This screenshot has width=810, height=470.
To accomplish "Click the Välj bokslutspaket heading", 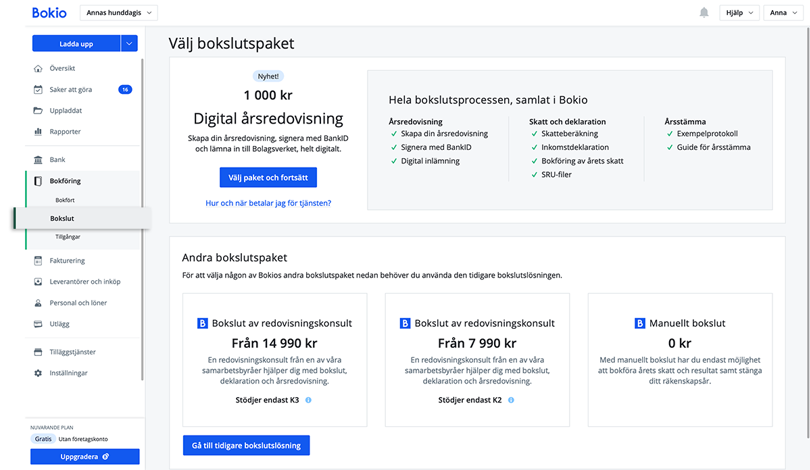I will (x=231, y=43).
